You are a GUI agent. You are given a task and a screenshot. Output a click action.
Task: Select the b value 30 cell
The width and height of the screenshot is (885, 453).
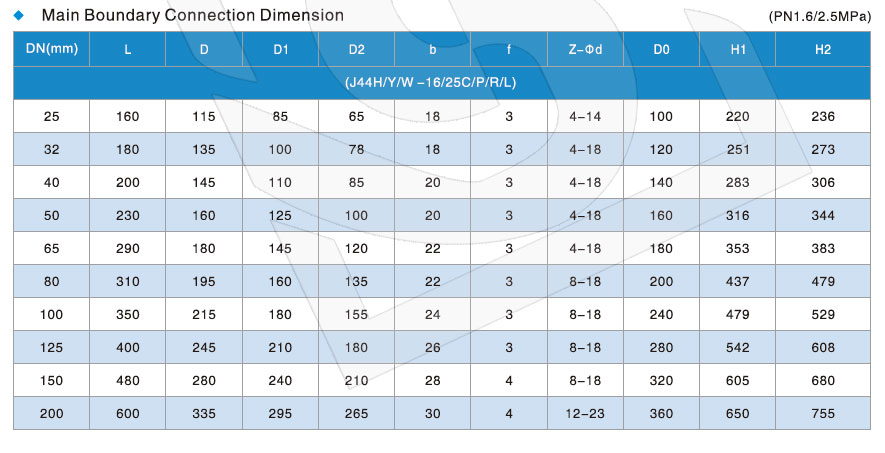pos(432,413)
